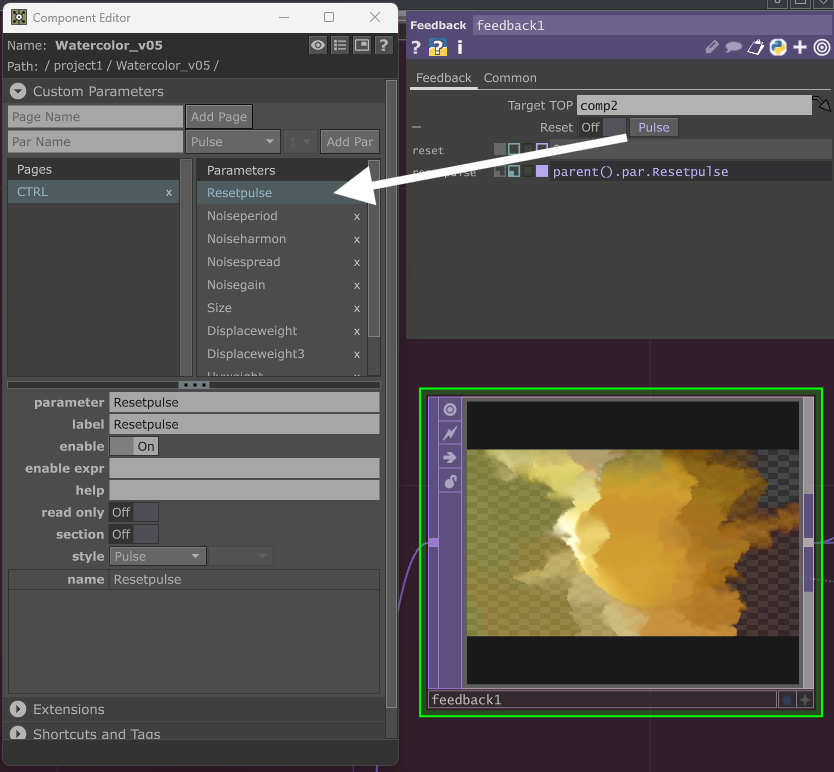Switch to the Common tab
This screenshot has height=772, width=834.
coord(510,78)
